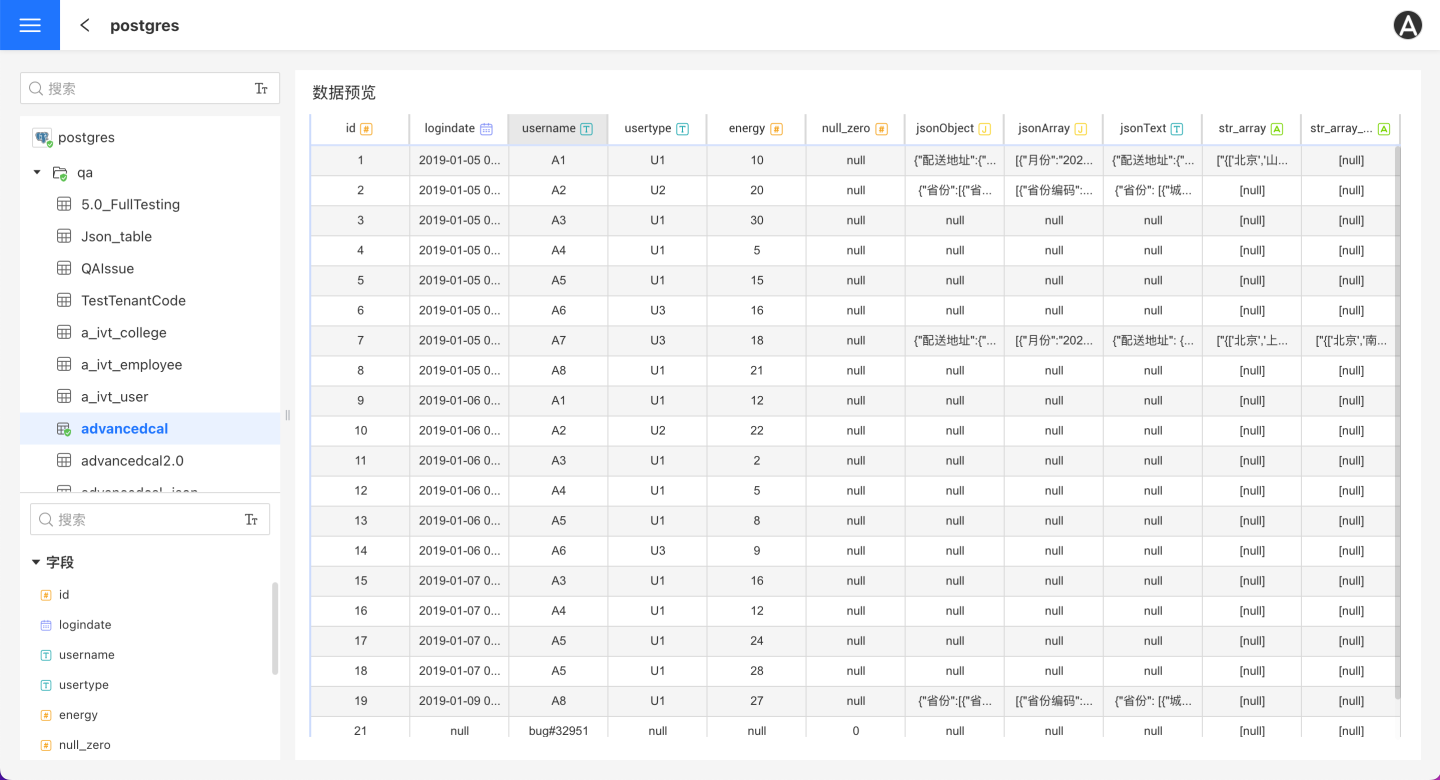Click the number type icon on energy column
Image resolution: width=1440 pixels, height=780 pixels.
point(777,129)
